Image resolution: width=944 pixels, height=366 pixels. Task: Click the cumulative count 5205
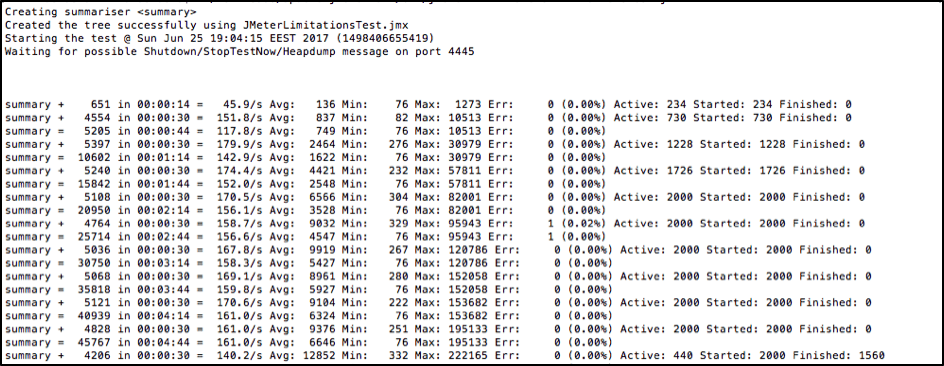coord(97,131)
